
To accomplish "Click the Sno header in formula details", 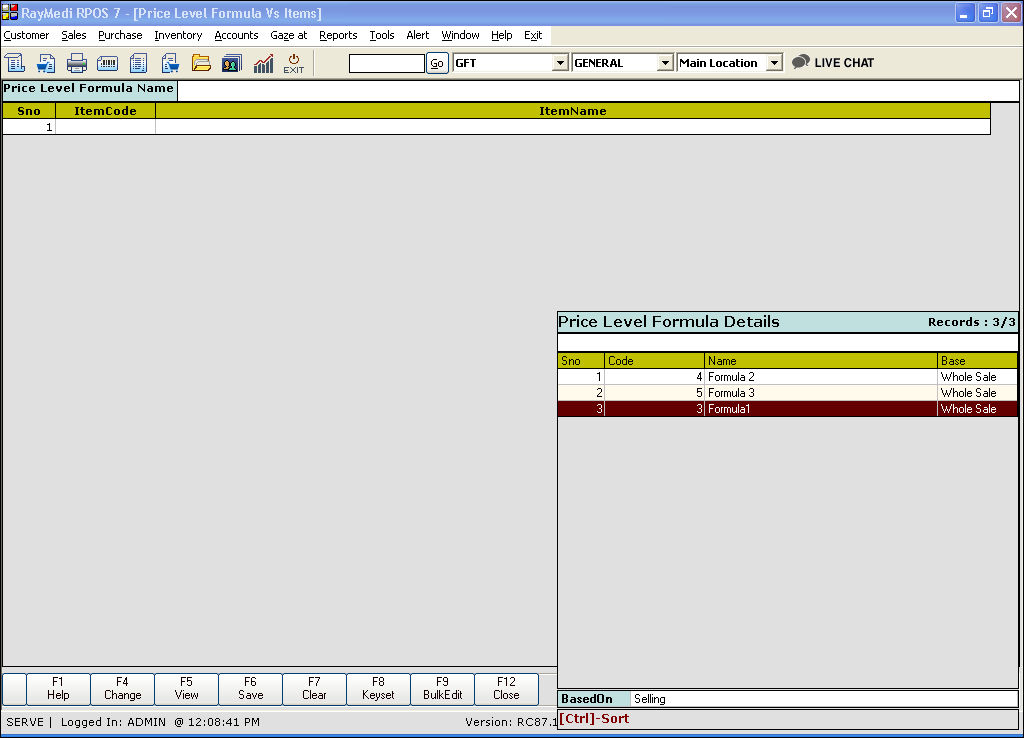I will (x=581, y=361).
